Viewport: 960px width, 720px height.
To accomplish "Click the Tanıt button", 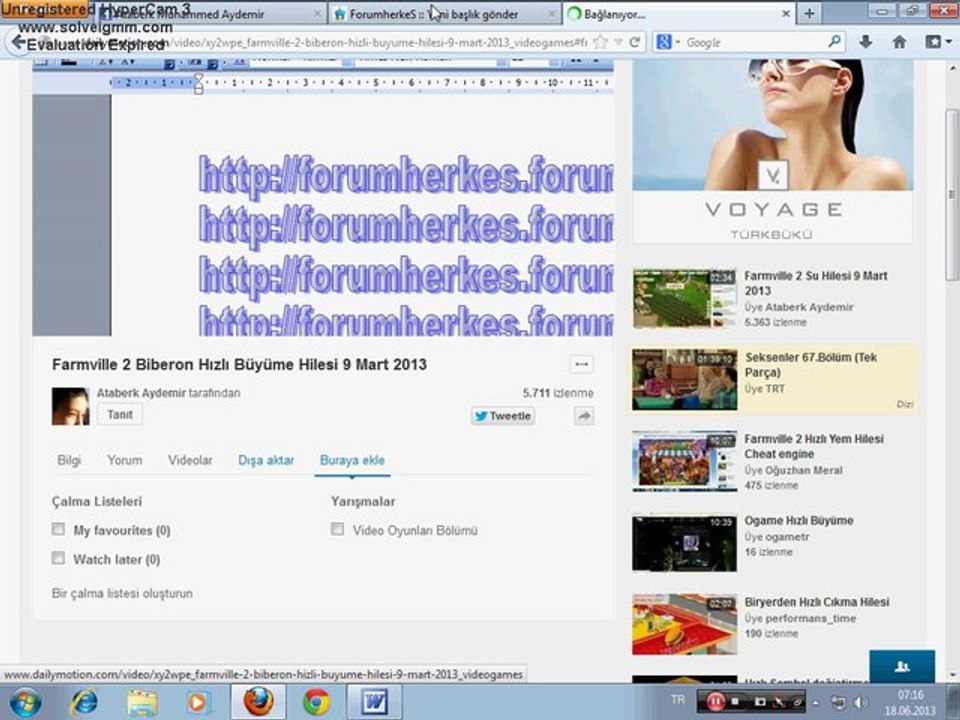I will (120, 414).
